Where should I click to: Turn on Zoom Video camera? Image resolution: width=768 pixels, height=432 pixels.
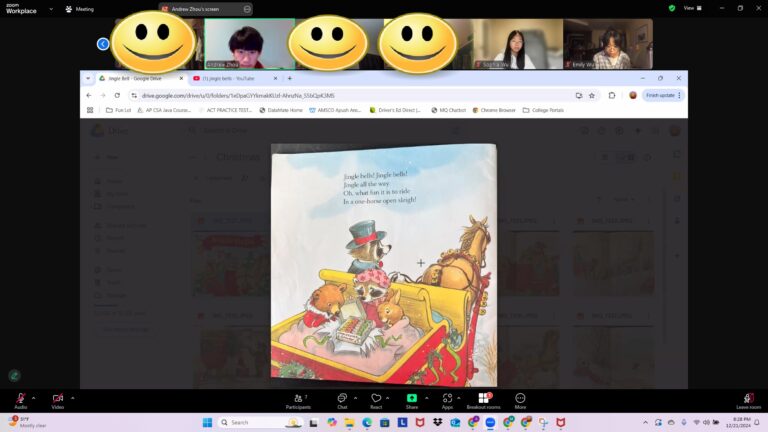click(x=58, y=401)
